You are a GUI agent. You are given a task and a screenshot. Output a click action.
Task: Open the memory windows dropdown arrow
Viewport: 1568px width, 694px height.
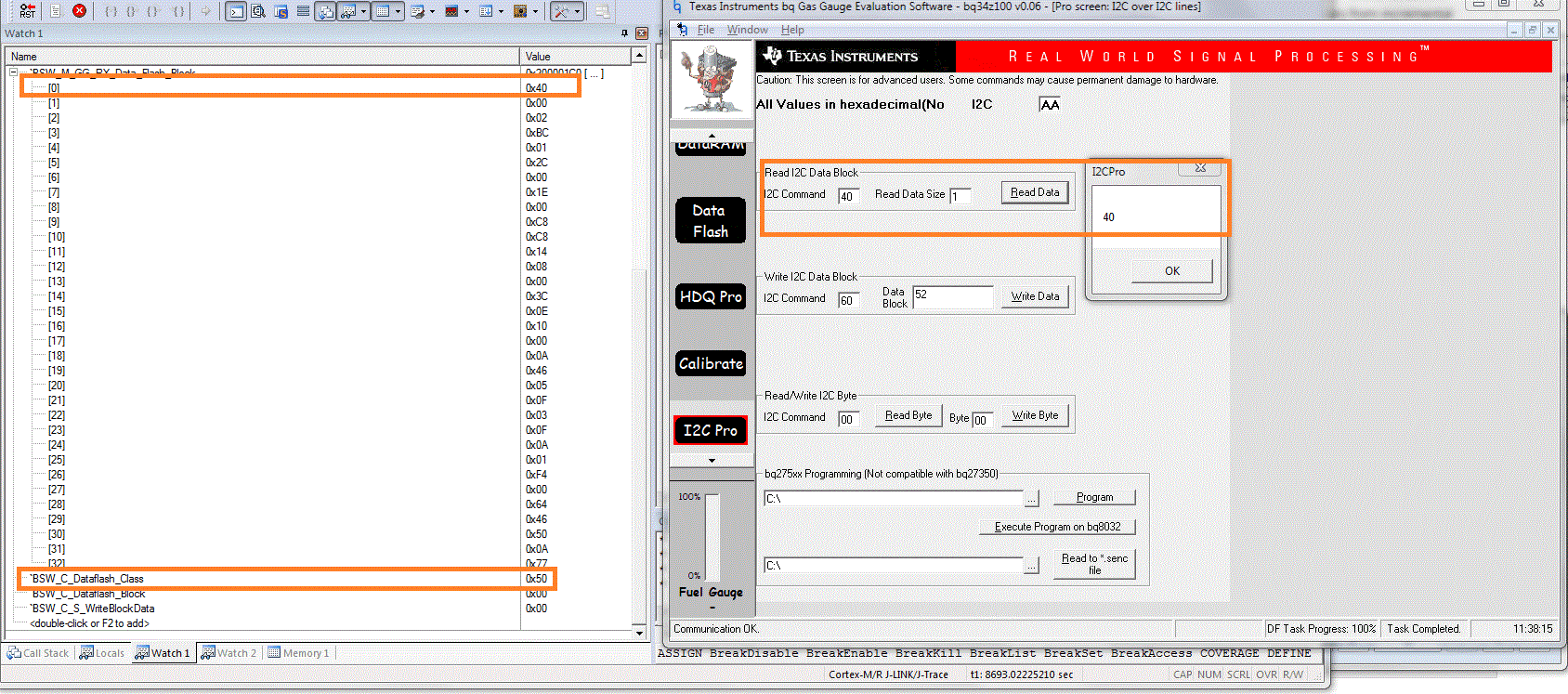398,11
